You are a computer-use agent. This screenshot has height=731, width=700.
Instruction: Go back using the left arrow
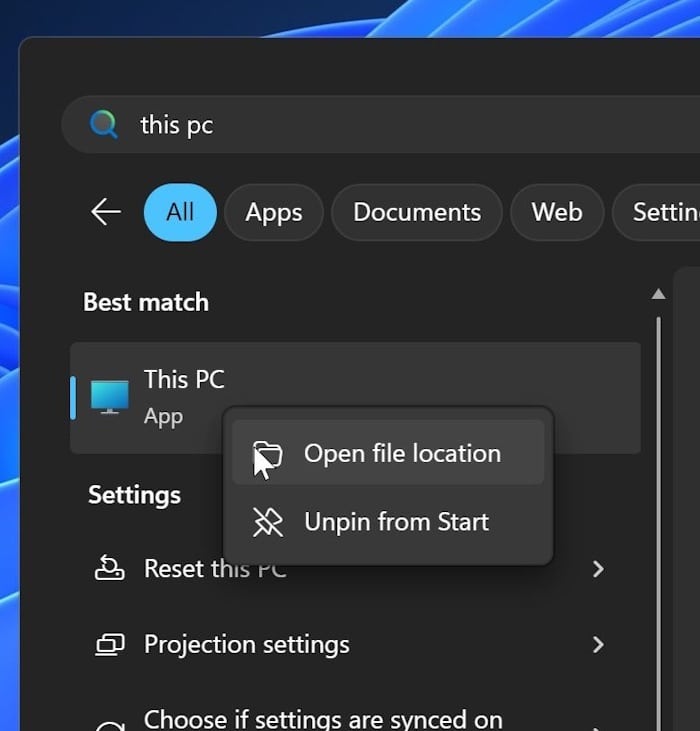pyautogui.click(x=106, y=212)
